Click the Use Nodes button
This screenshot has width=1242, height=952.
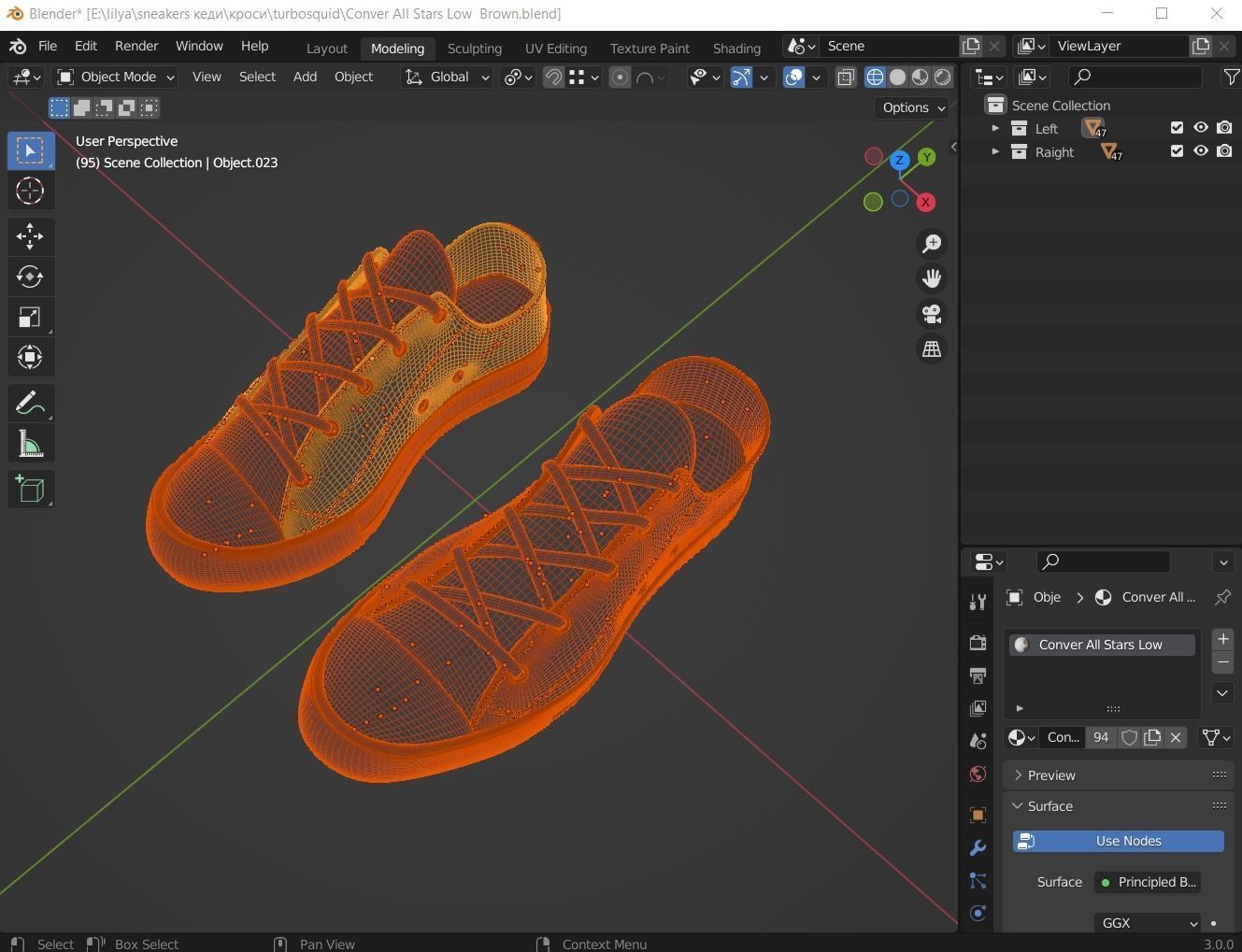pyautogui.click(x=1119, y=841)
